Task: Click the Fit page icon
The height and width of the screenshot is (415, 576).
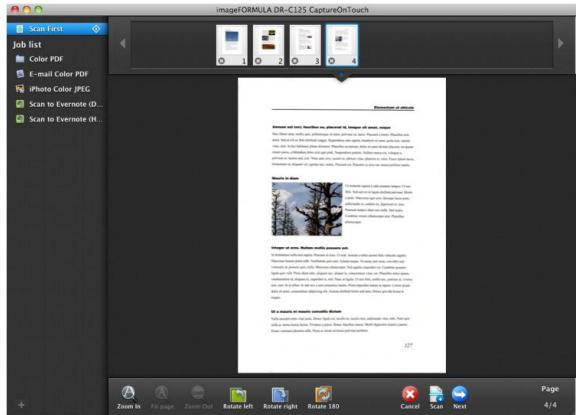Action: click(x=162, y=393)
